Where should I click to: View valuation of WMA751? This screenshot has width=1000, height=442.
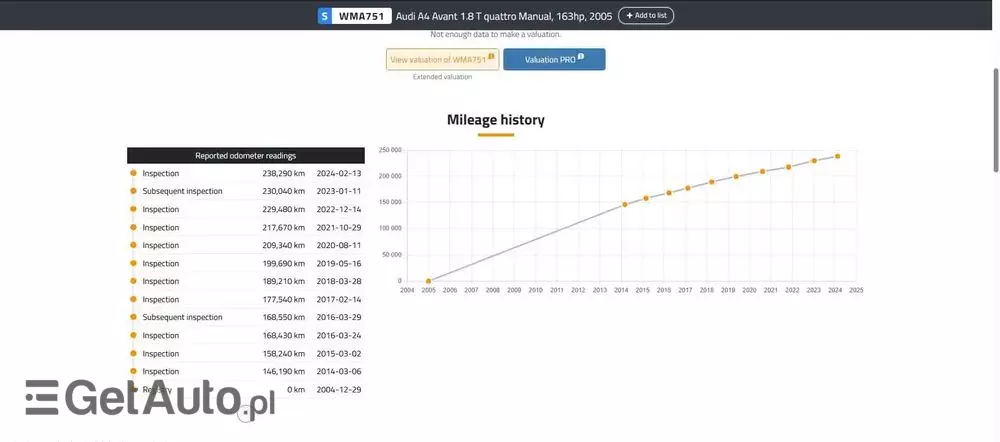(x=439, y=60)
